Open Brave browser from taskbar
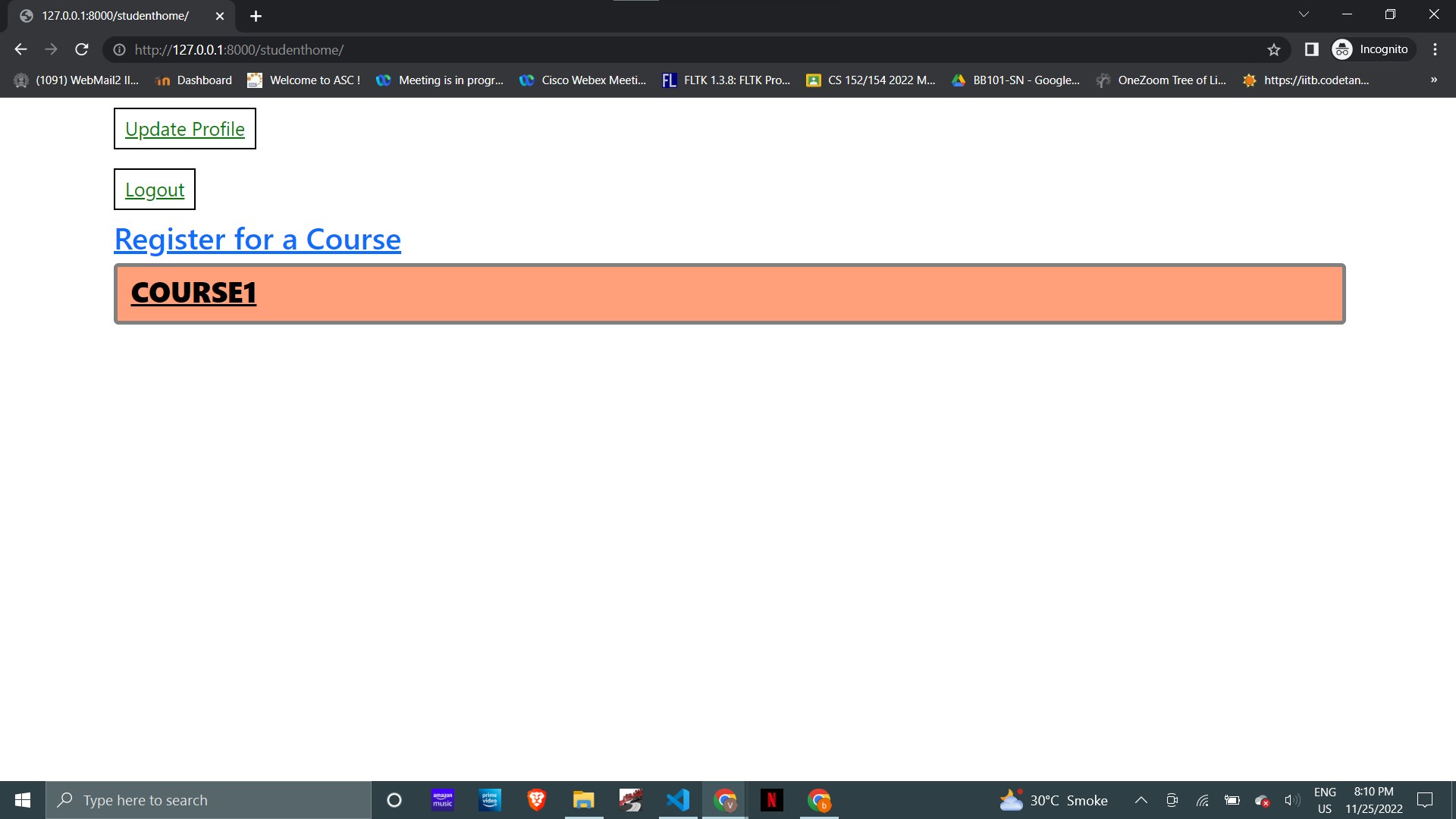This screenshot has height=819, width=1456. [536, 800]
